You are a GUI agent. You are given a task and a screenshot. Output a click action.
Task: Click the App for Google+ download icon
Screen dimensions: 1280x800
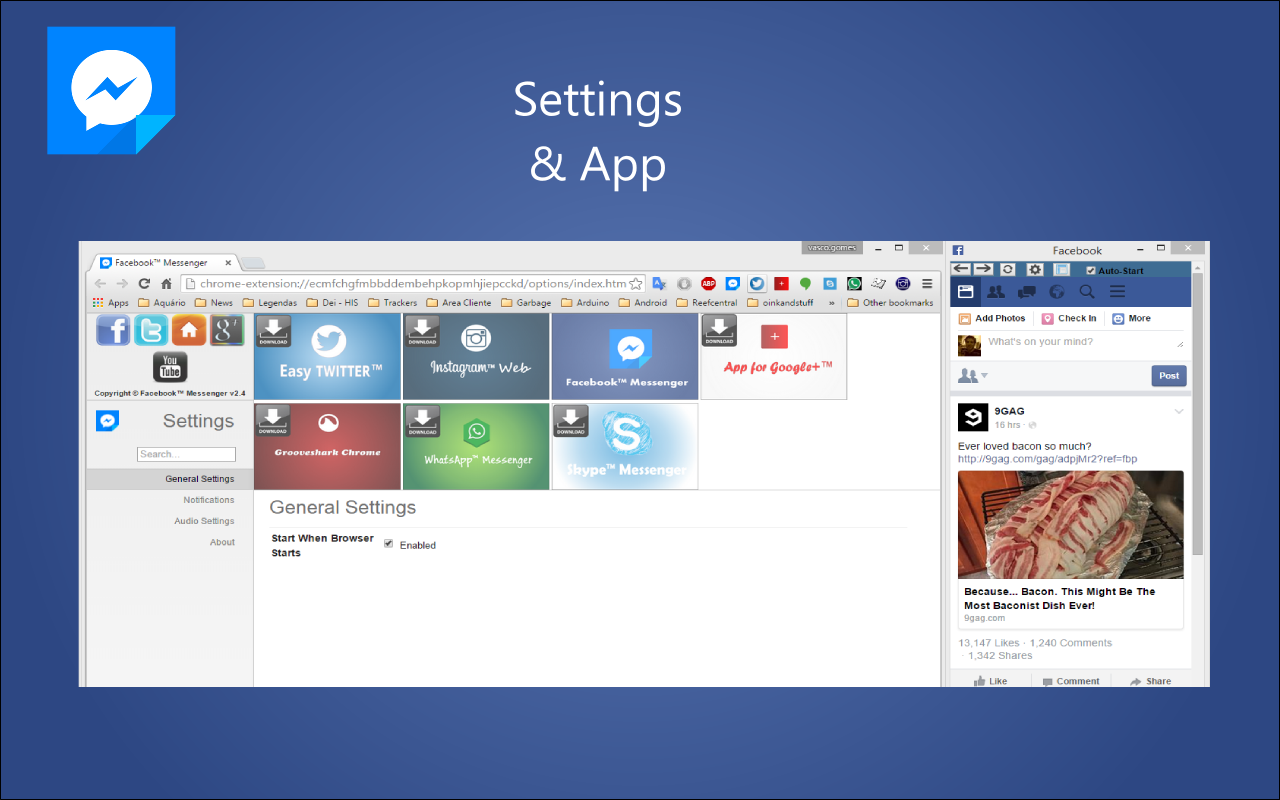pos(719,331)
